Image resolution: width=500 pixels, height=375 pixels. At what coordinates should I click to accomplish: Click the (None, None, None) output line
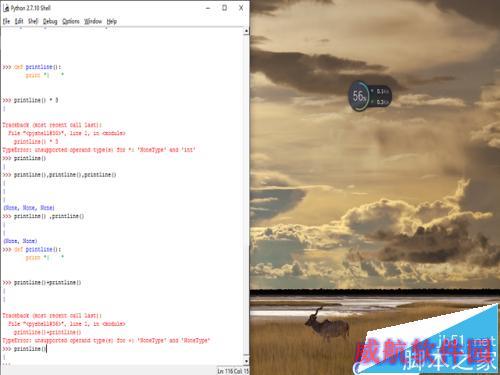(29, 208)
